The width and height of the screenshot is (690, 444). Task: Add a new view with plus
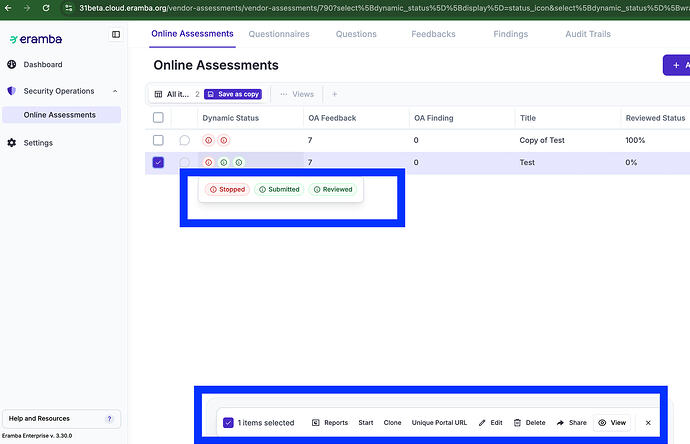coord(334,94)
